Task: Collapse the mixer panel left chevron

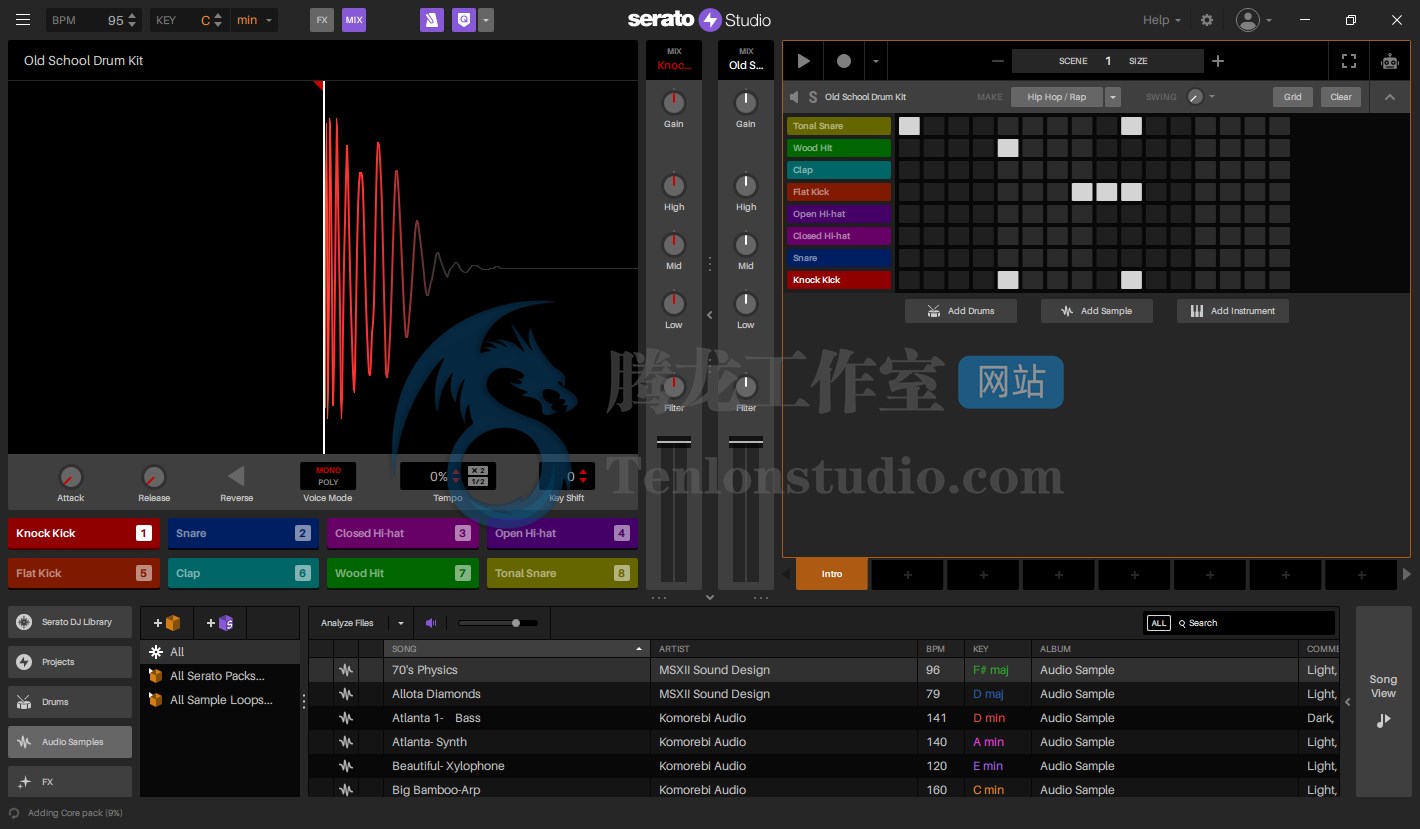Action: pyautogui.click(x=710, y=315)
